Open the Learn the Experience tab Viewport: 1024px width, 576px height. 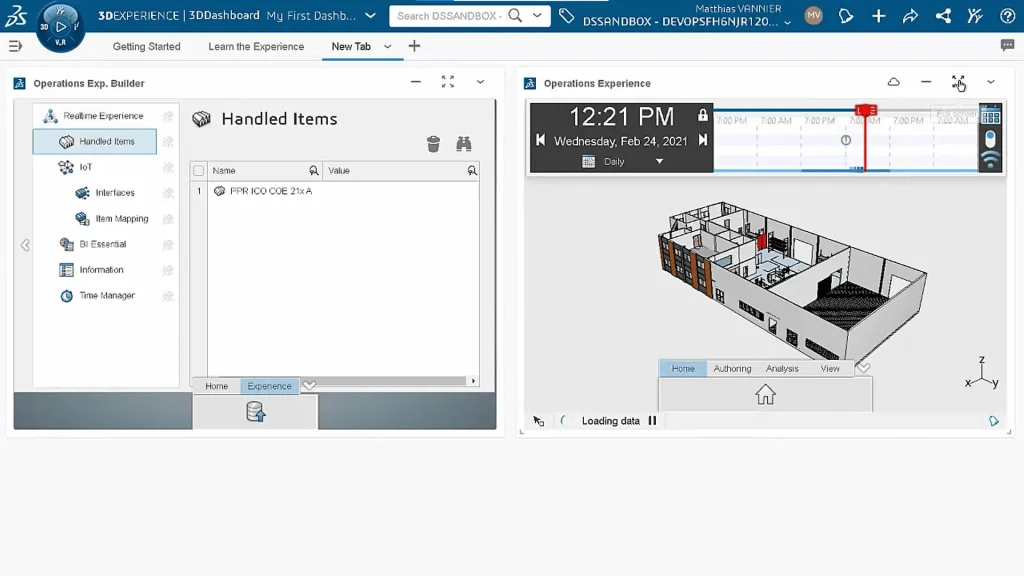(256, 46)
